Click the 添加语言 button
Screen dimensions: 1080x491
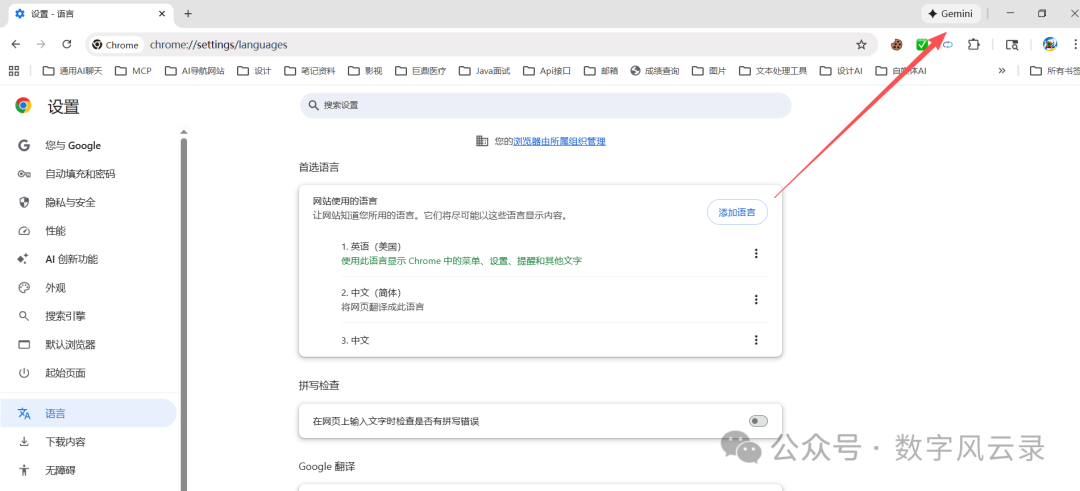(x=737, y=213)
